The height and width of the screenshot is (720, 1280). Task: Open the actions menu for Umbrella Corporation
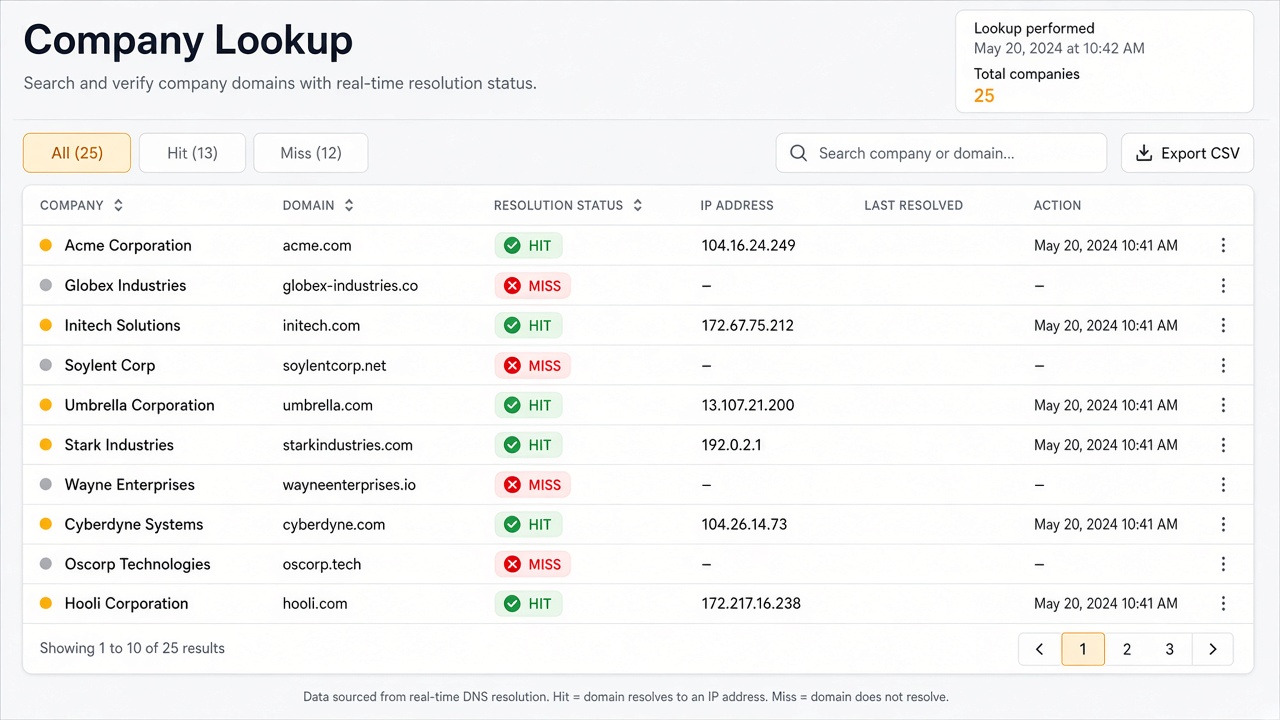click(1223, 405)
